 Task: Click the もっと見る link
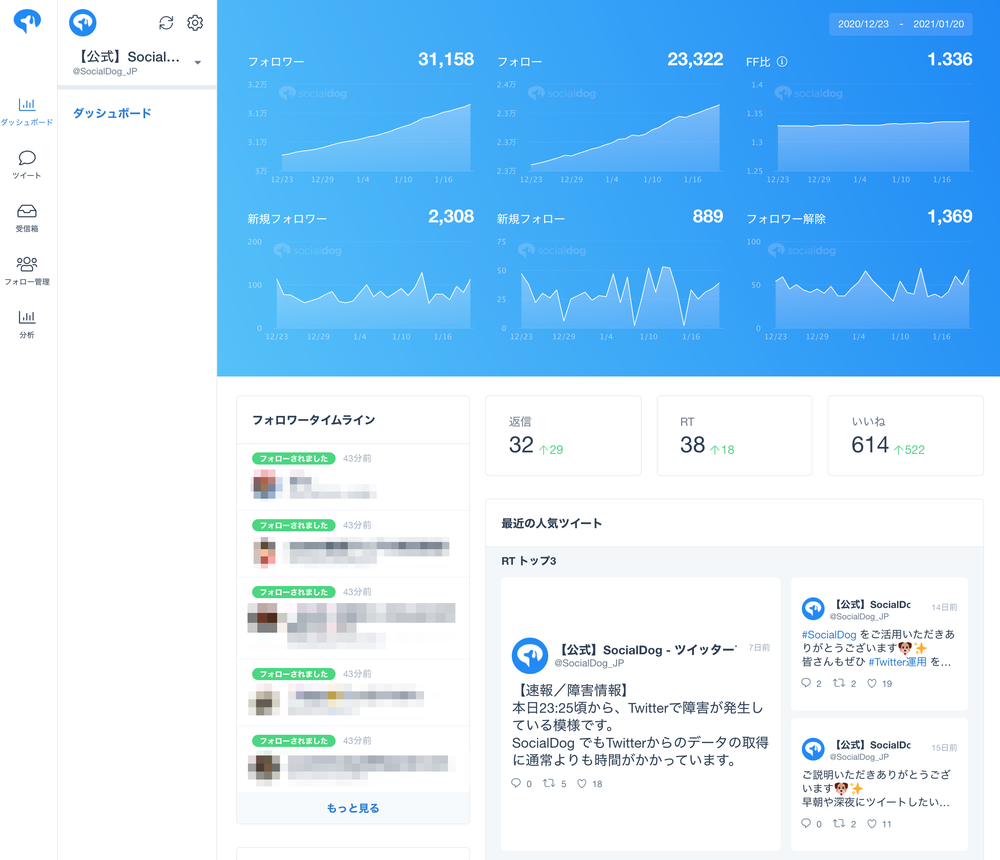pos(353,808)
